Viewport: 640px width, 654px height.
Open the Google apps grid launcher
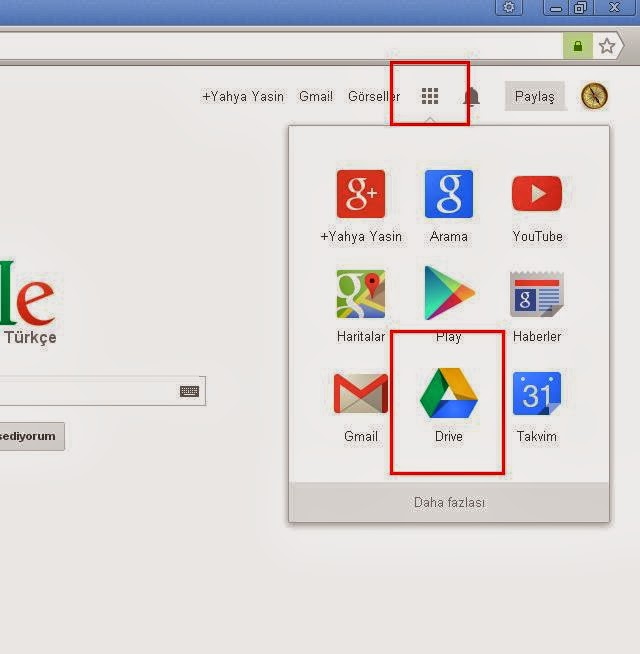click(x=429, y=96)
